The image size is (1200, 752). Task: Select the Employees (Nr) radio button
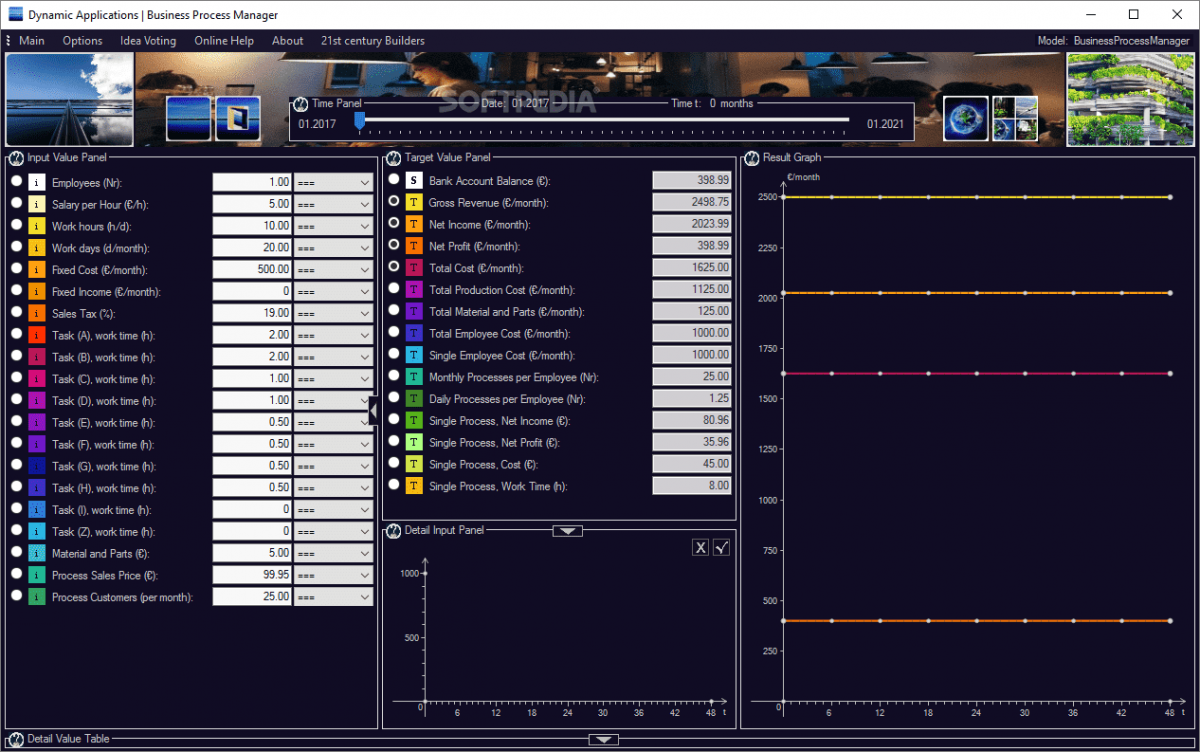[16, 182]
